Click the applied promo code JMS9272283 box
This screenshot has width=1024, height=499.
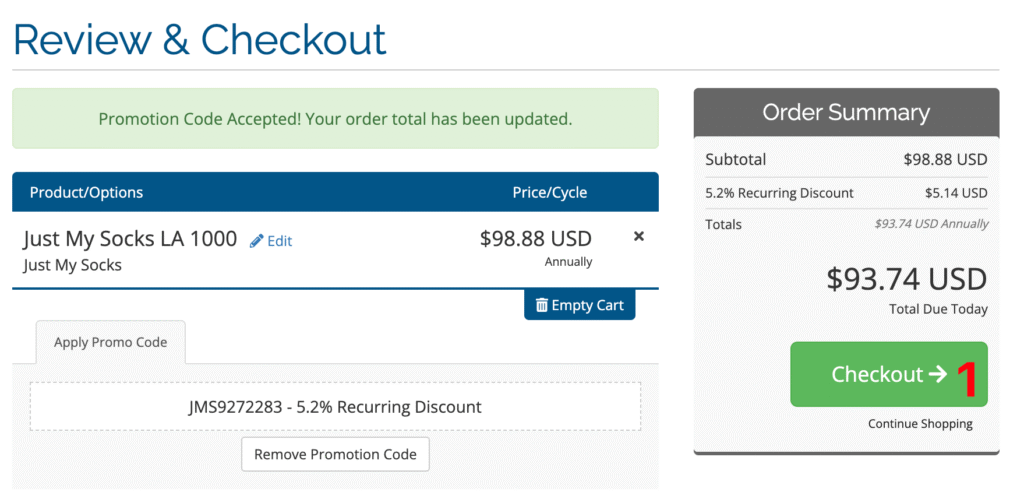pyautogui.click(x=335, y=406)
